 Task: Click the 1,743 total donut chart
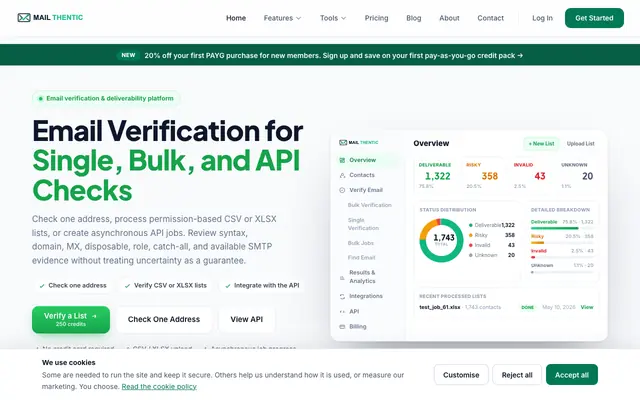441,240
